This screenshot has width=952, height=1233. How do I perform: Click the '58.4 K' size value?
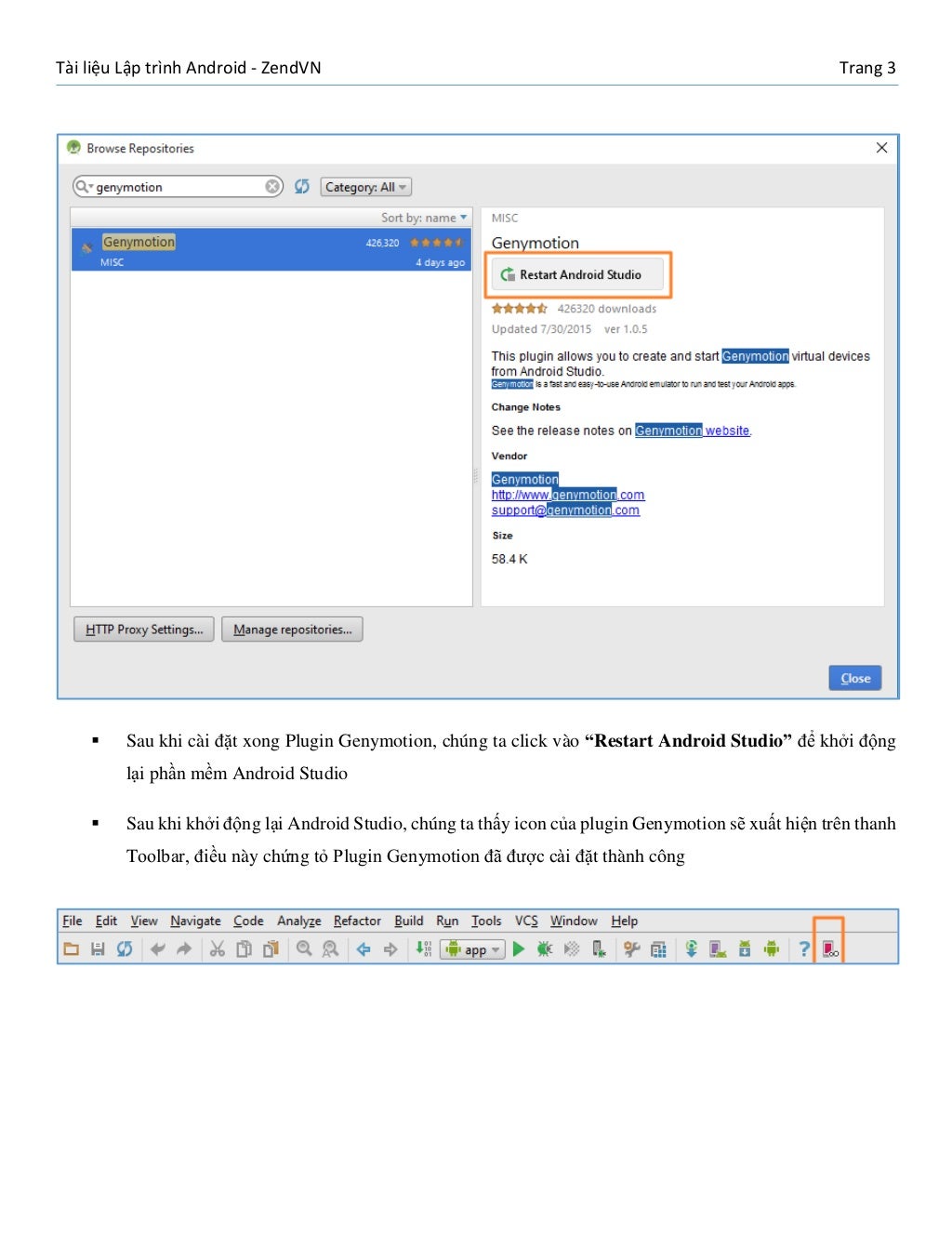[509, 559]
